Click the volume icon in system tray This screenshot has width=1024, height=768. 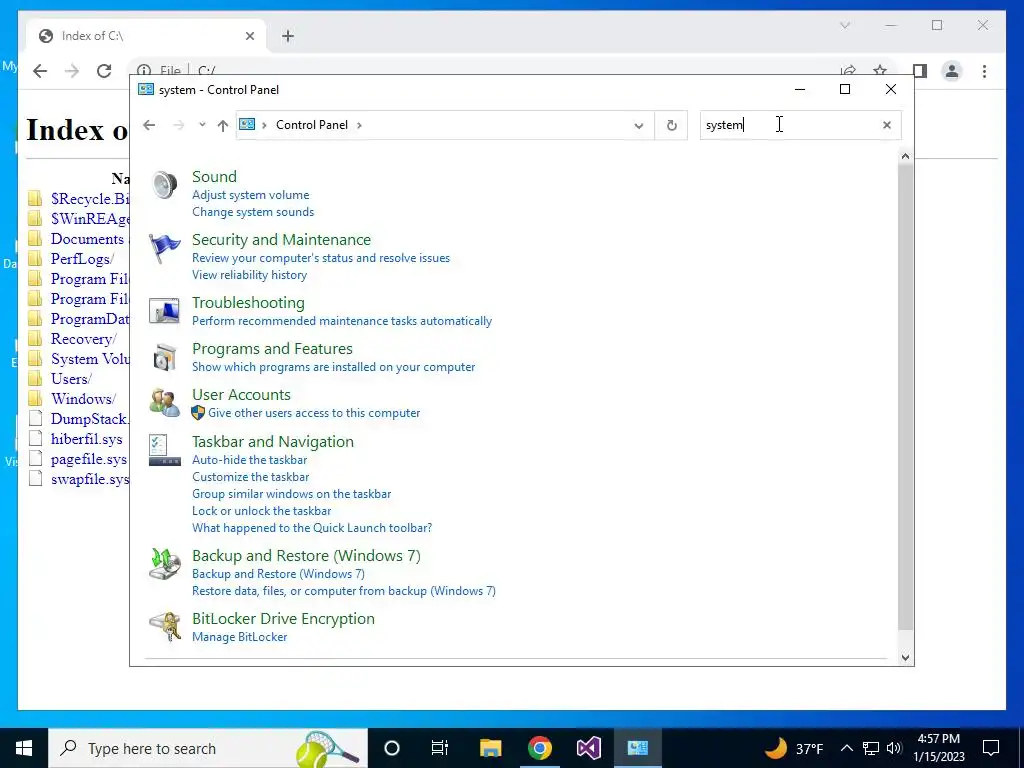point(894,748)
